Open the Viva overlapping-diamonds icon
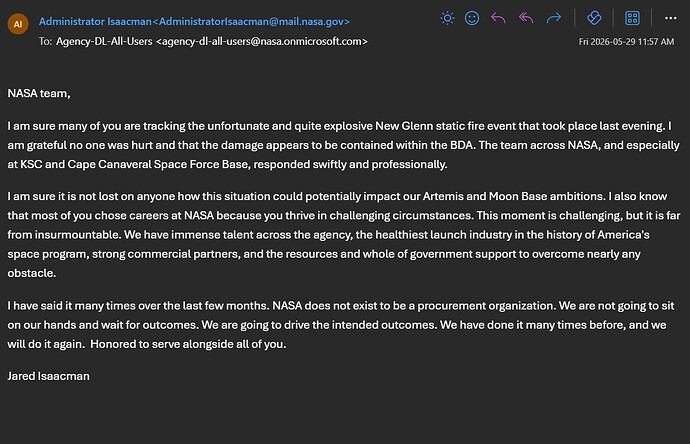Viewport: 690px width, 444px height. 594,18
